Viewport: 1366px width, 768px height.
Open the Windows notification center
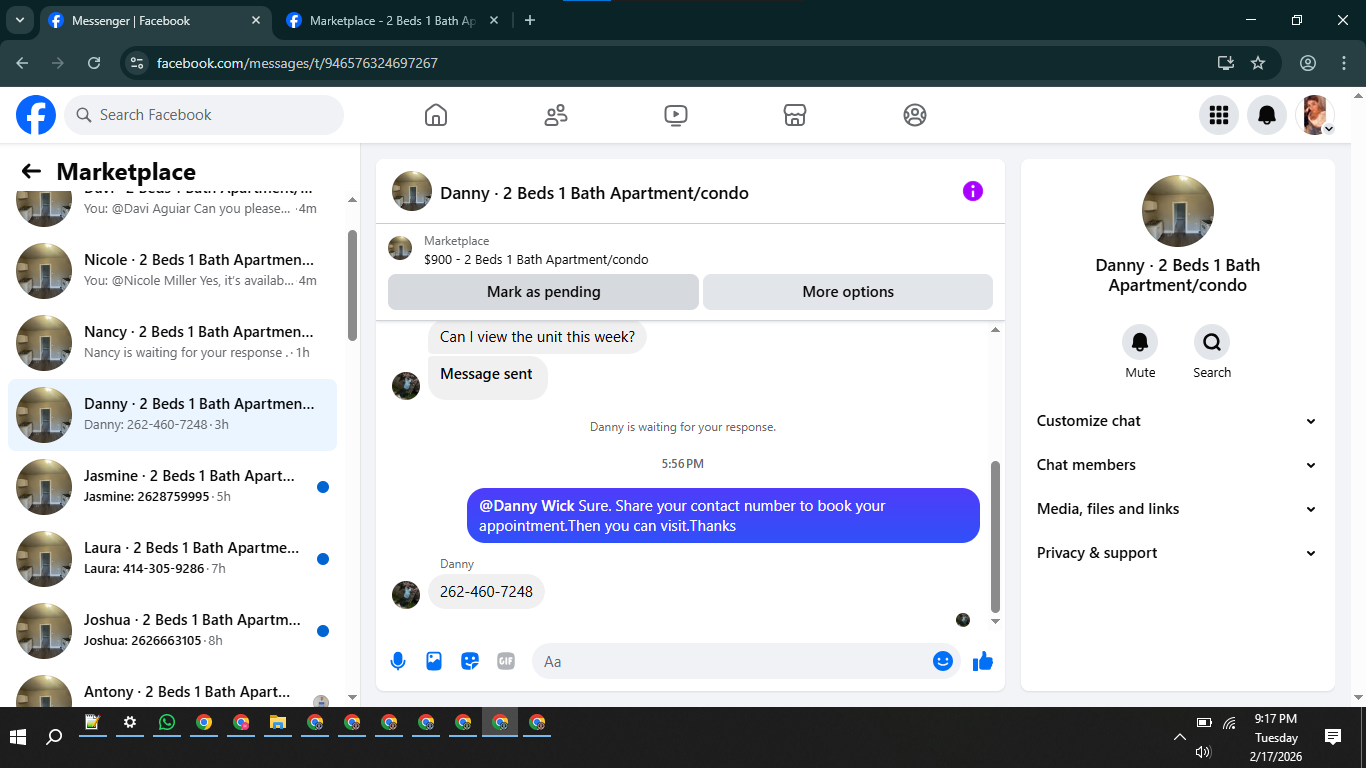tap(1333, 737)
